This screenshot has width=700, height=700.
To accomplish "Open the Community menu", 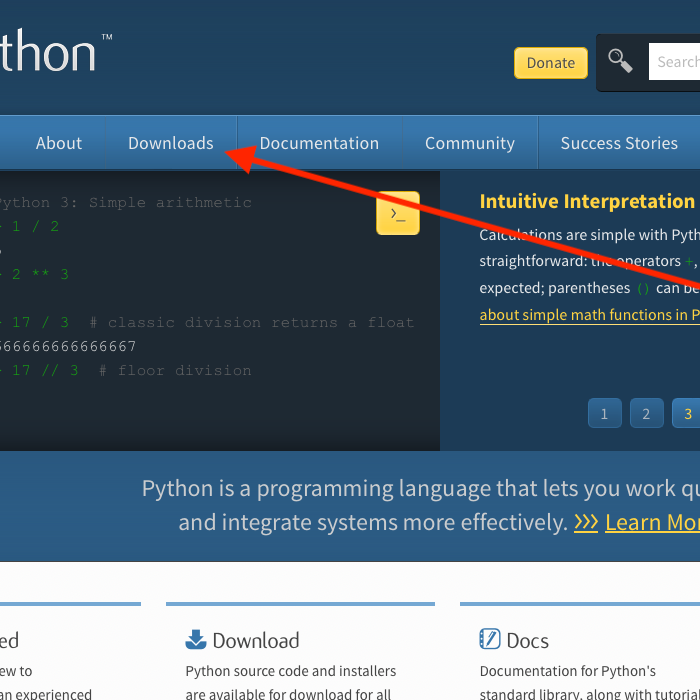I will 470,143.
